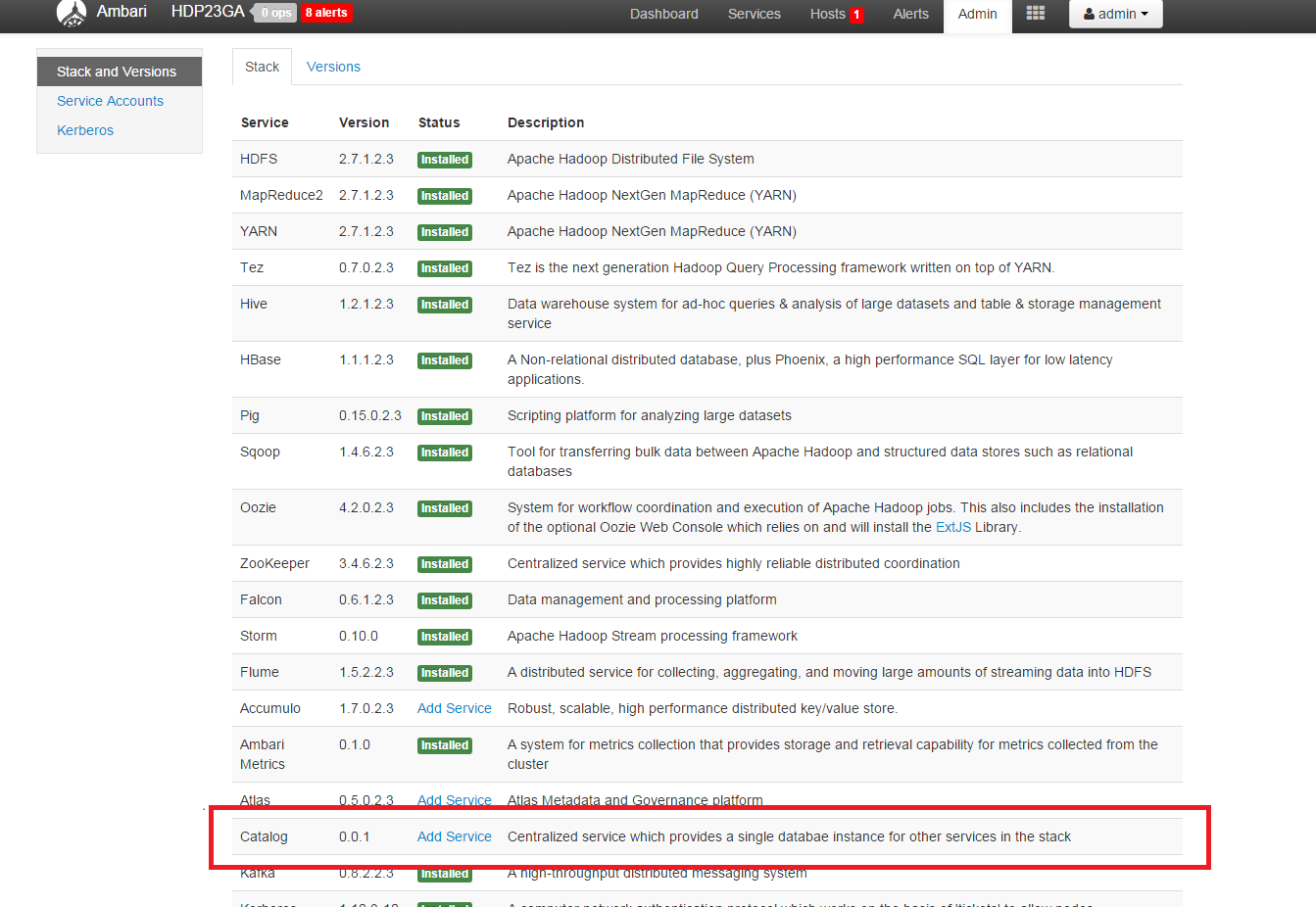Click the MapReduce2 service name

281,195
